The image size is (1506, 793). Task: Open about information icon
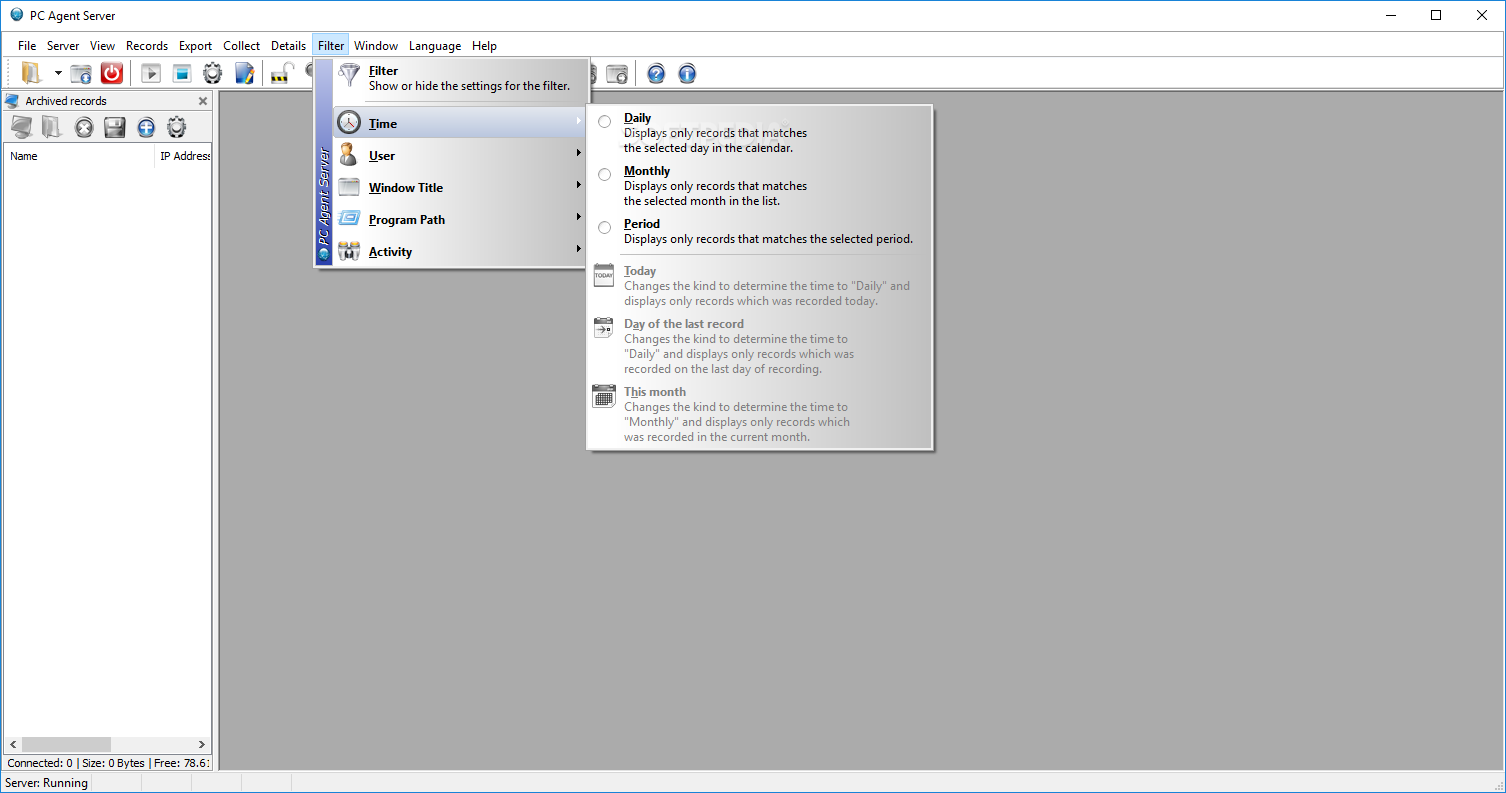point(687,73)
